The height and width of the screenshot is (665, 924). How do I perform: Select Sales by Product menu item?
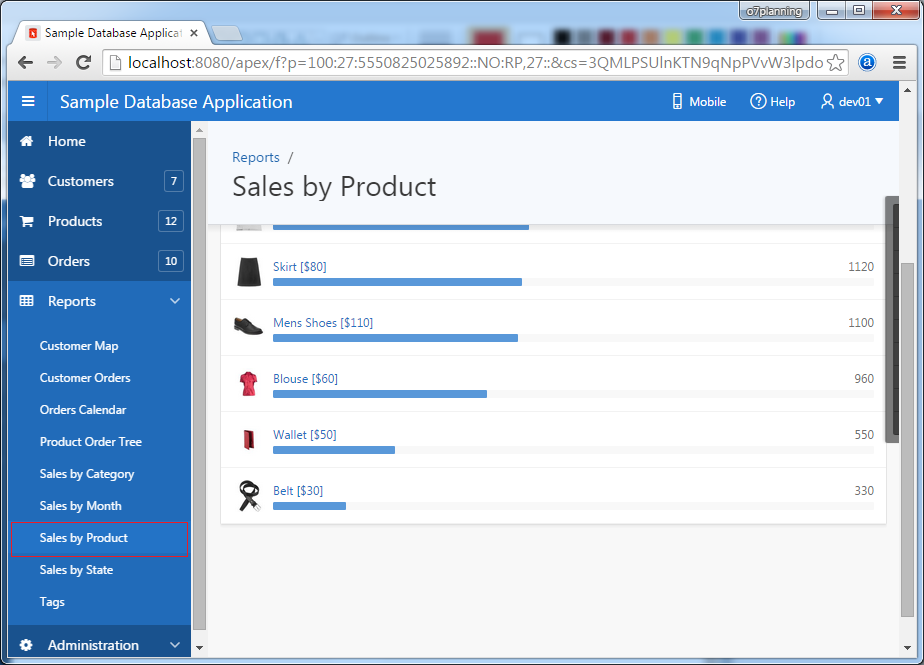click(x=100, y=539)
